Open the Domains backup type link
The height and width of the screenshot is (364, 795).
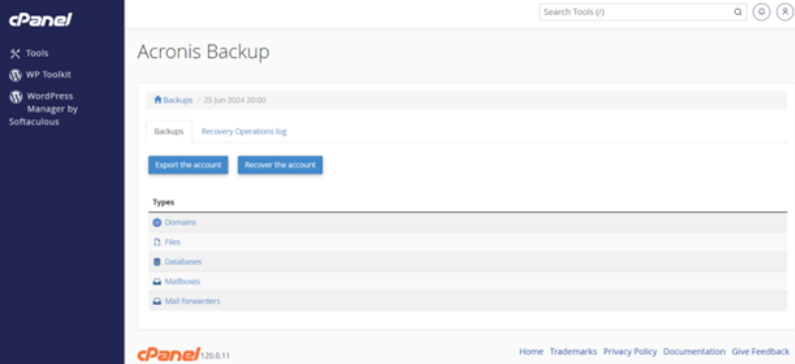point(180,223)
